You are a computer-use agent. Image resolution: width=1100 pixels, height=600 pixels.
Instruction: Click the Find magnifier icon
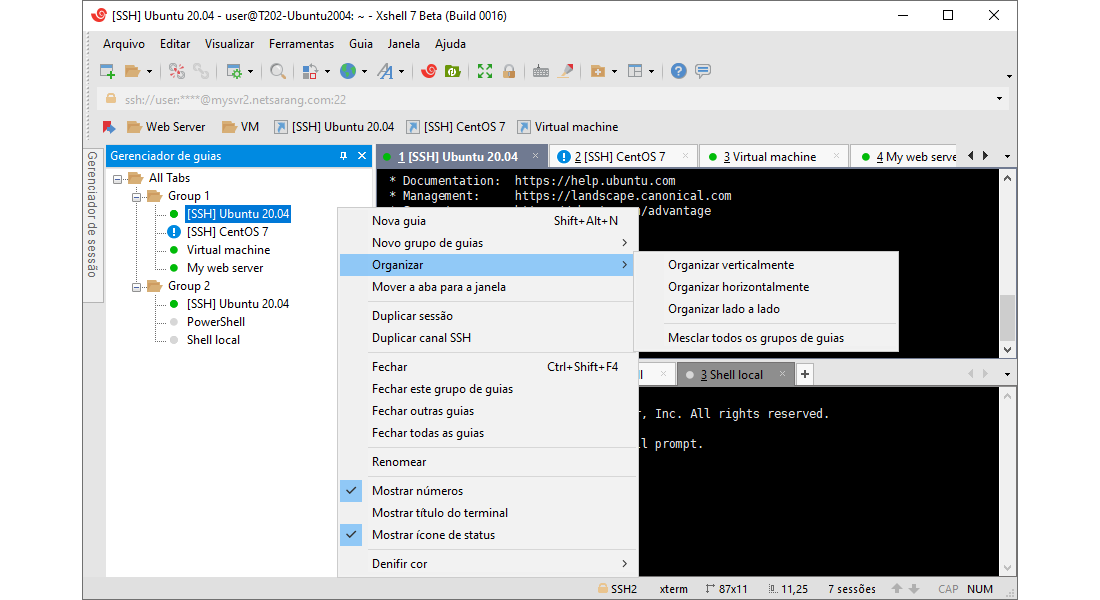(x=278, y=71)
